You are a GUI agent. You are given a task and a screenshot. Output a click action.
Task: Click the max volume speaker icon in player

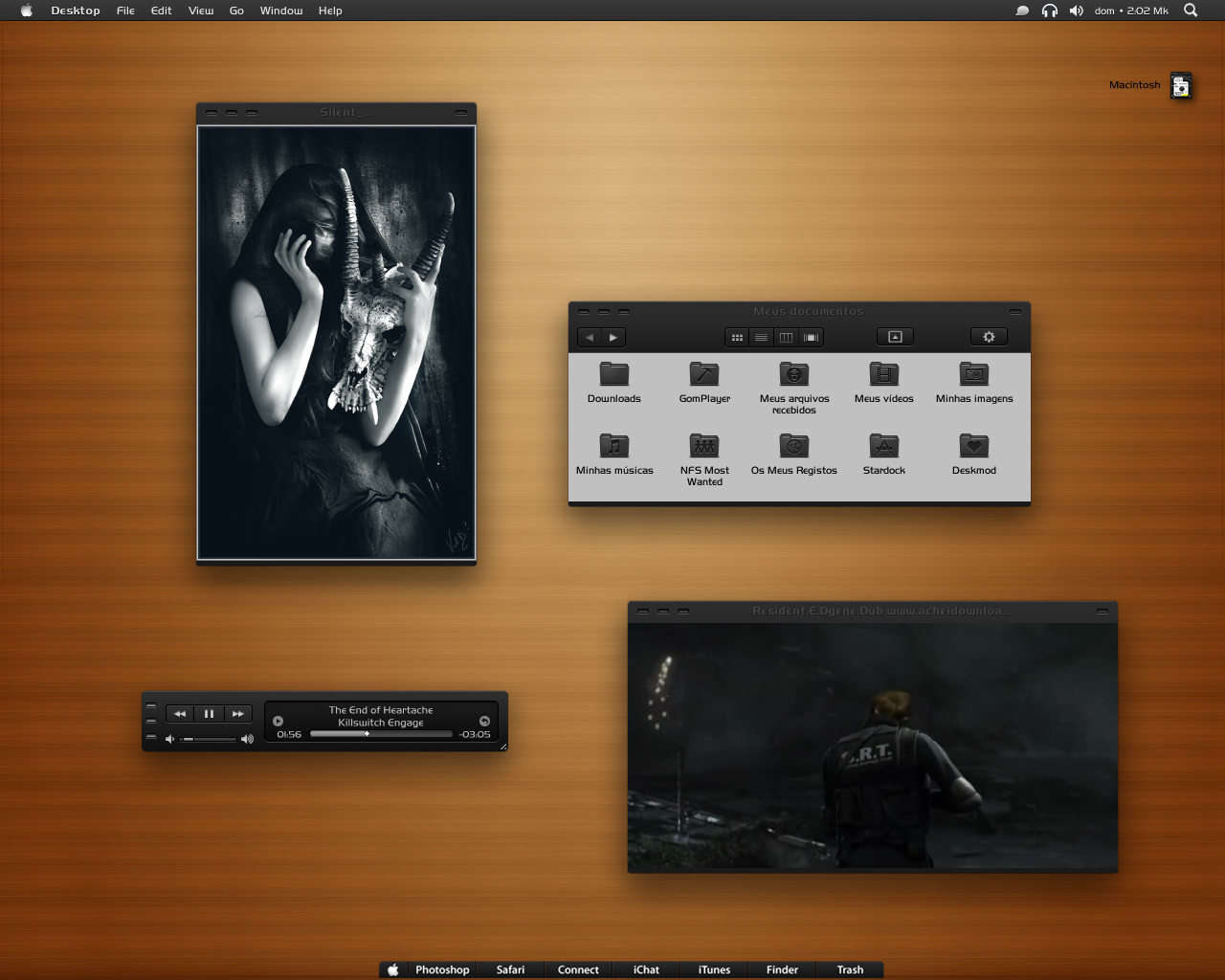tap(247, 739)
